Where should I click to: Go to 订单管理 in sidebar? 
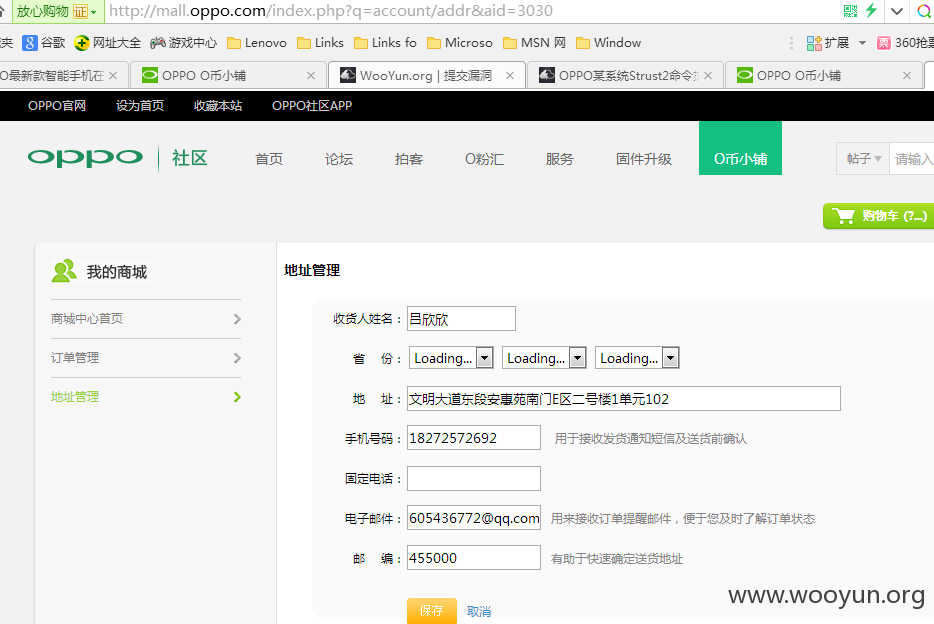point(75,358)
